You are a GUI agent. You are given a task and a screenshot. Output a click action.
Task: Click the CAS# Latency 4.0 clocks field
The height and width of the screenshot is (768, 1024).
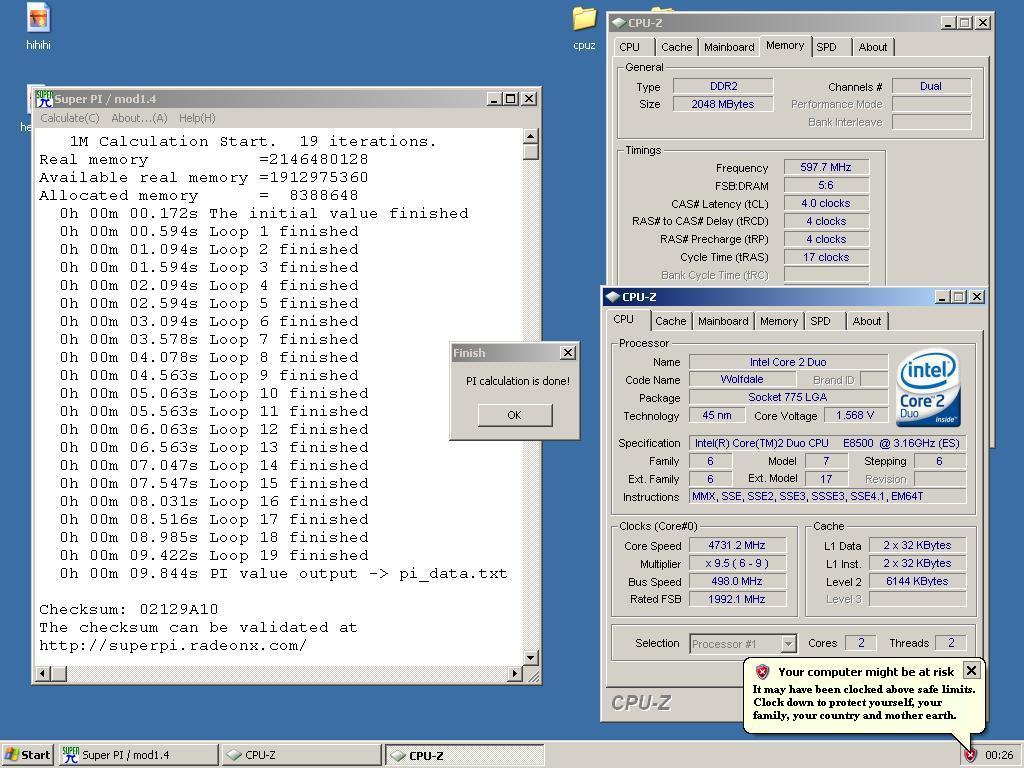coord(826,203)
